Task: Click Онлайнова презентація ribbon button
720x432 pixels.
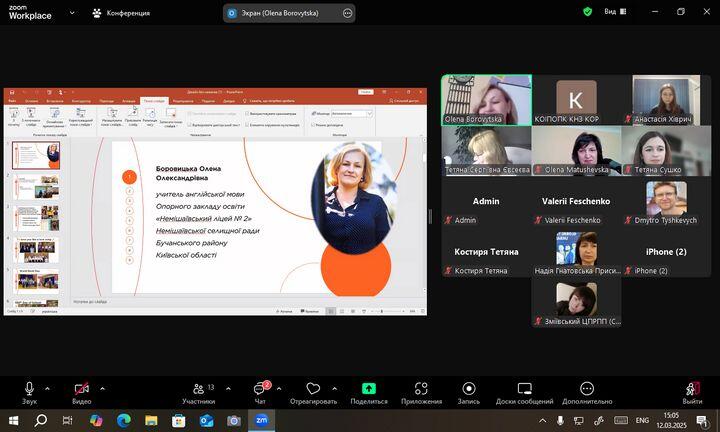Action: [55, 117]
